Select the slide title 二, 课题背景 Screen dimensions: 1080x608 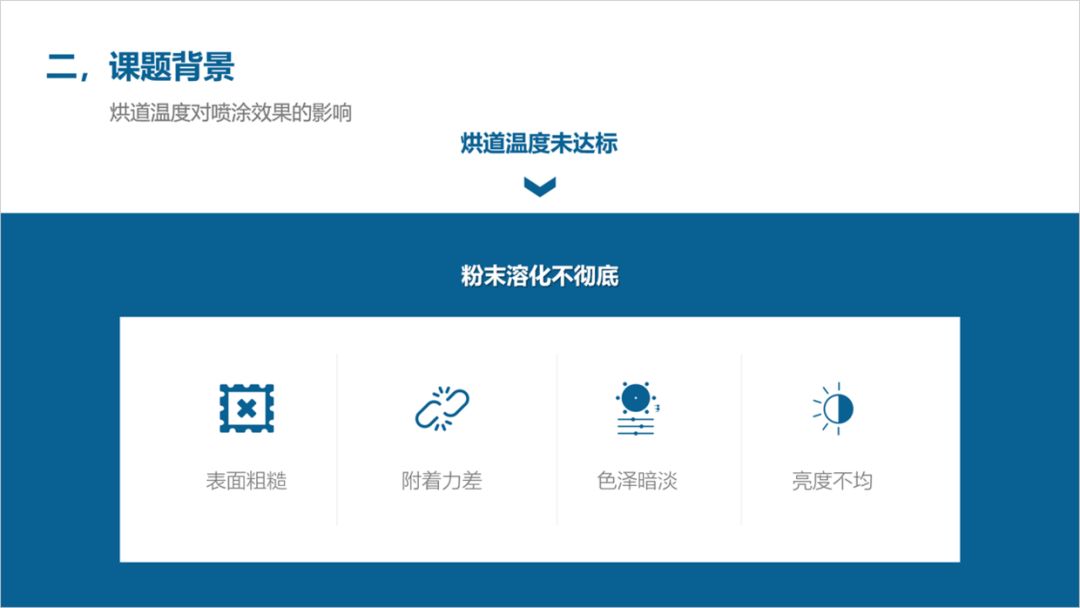[141, 67]
